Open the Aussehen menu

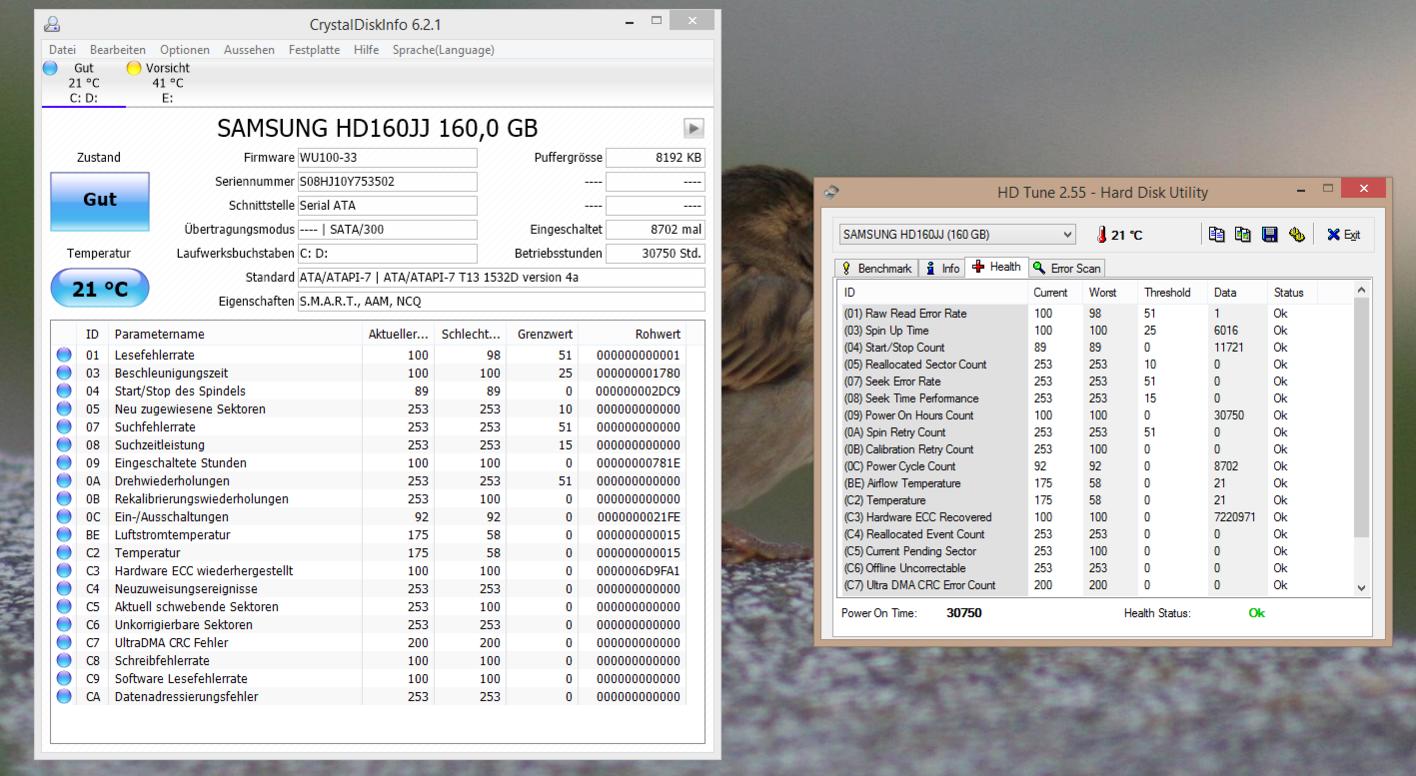tap(249, 49)
